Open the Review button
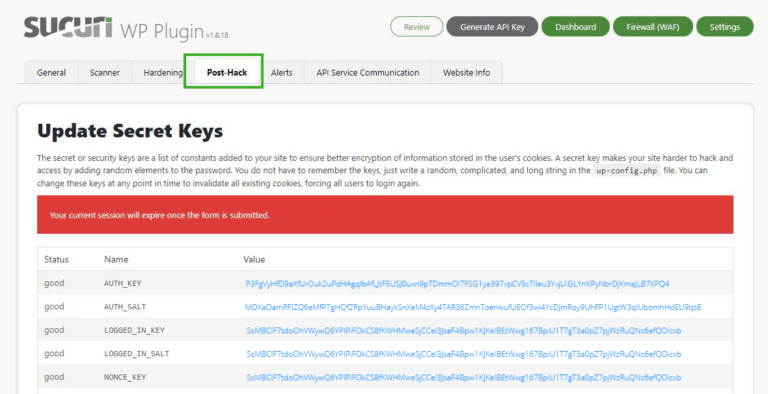The width and height of the screenshot is (768, 394). click(416, 27)
